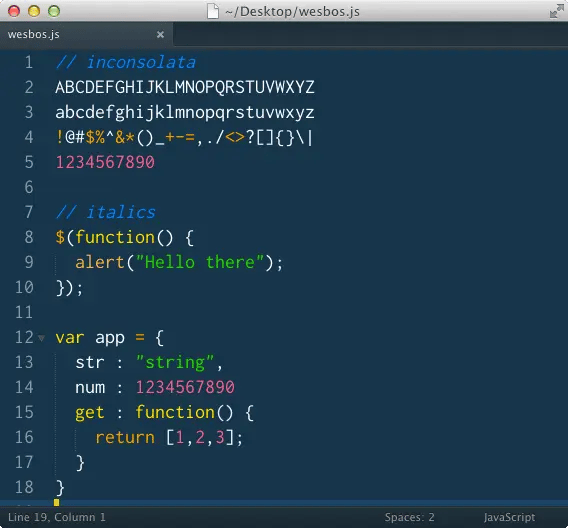Open the Spaces: 2 indentation menu
The image size is (568, 528).
click(409, 517)
